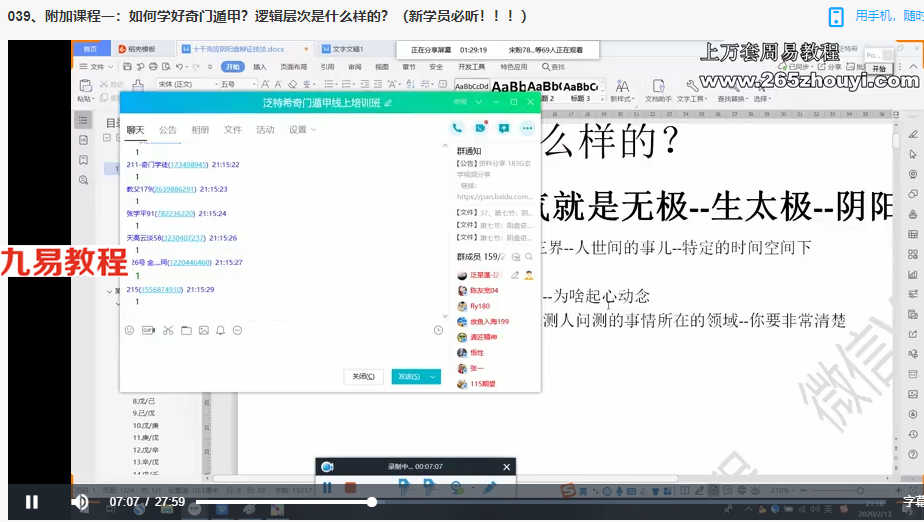924x522 pixels.
Task: Open the send-file folder icon in chat
Action: click(186, 331)
